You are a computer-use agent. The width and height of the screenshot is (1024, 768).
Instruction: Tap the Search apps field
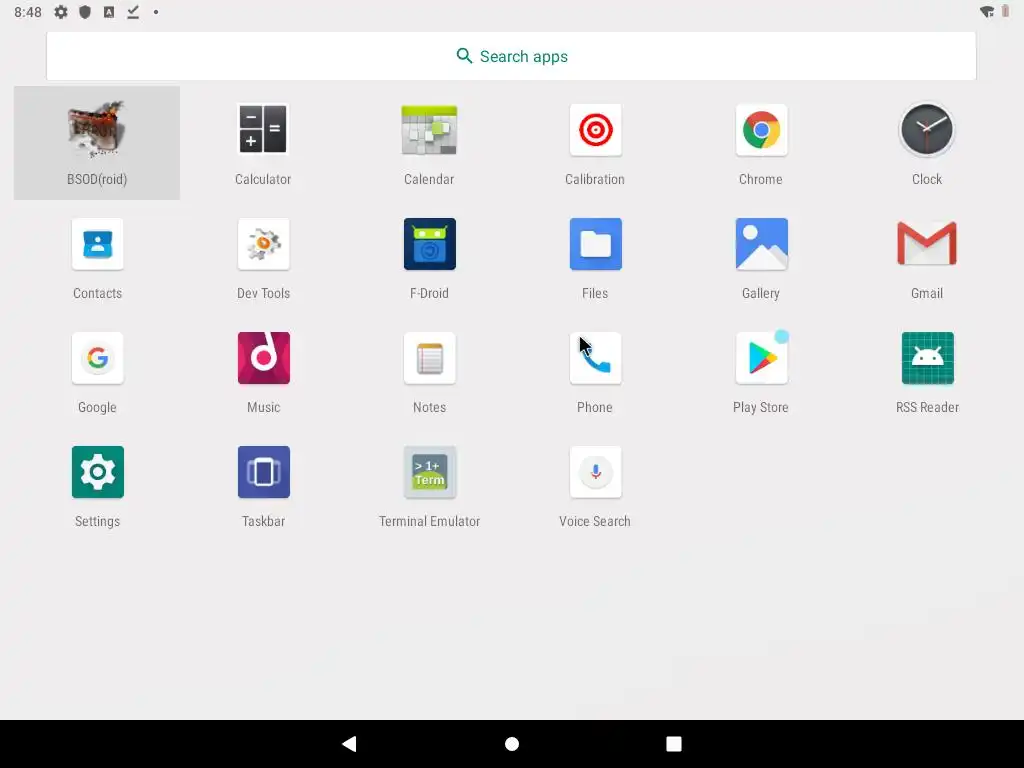[x=511, y=56]
